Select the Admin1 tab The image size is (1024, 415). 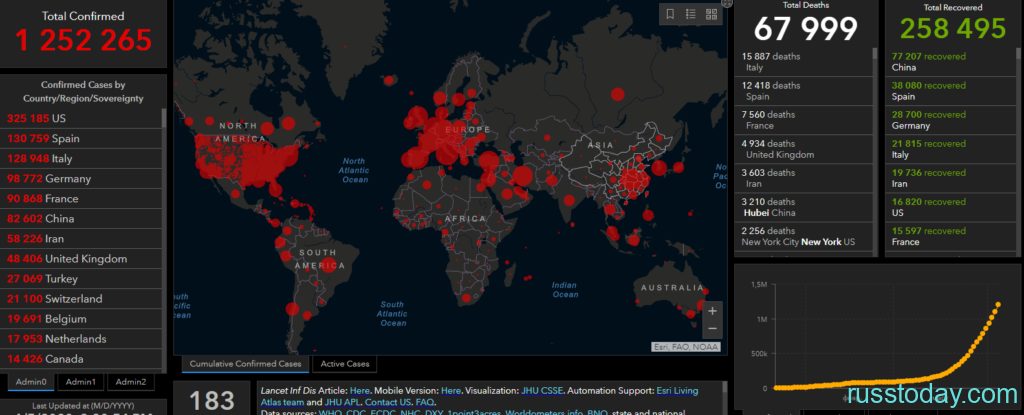tap(81, 382)
